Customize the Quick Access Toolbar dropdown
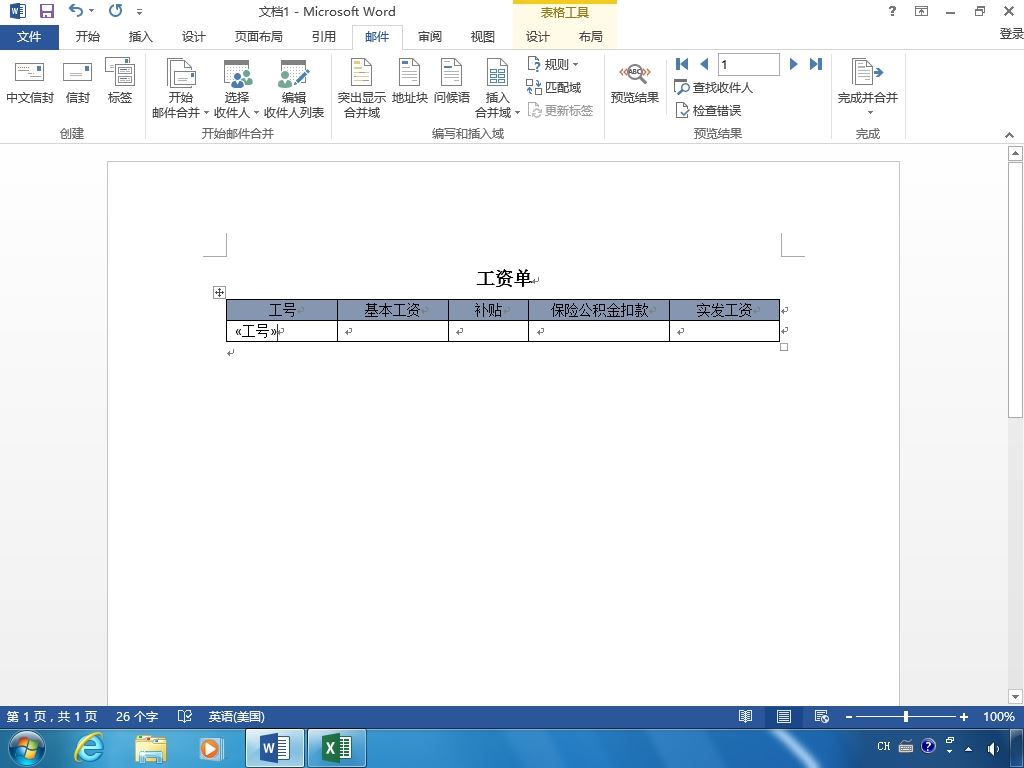This screenshot has height=768, width=1024. [x=139, y=11]
